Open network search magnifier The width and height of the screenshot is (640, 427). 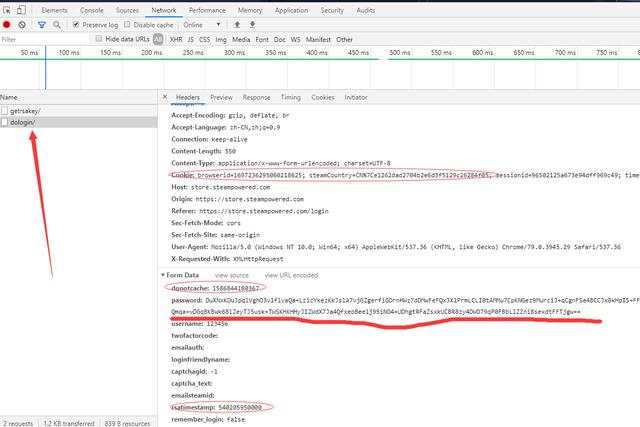click(x=57, y=25)
